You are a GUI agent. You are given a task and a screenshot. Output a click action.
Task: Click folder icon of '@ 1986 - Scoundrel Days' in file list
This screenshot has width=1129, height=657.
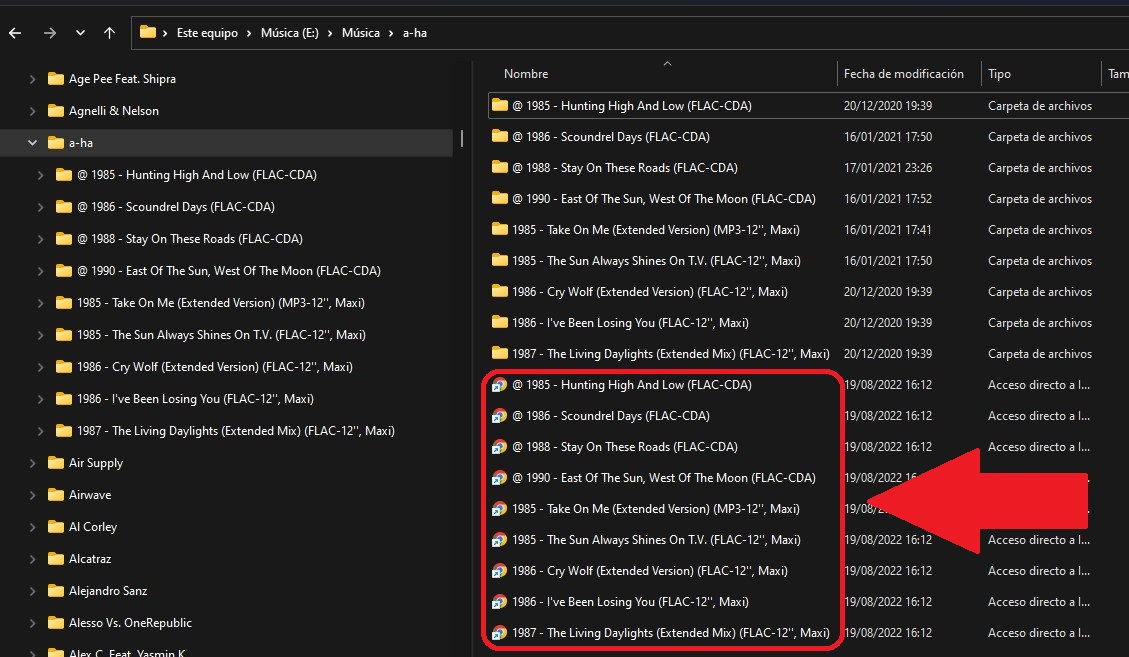pyautogui.click(x=500, y=136)
